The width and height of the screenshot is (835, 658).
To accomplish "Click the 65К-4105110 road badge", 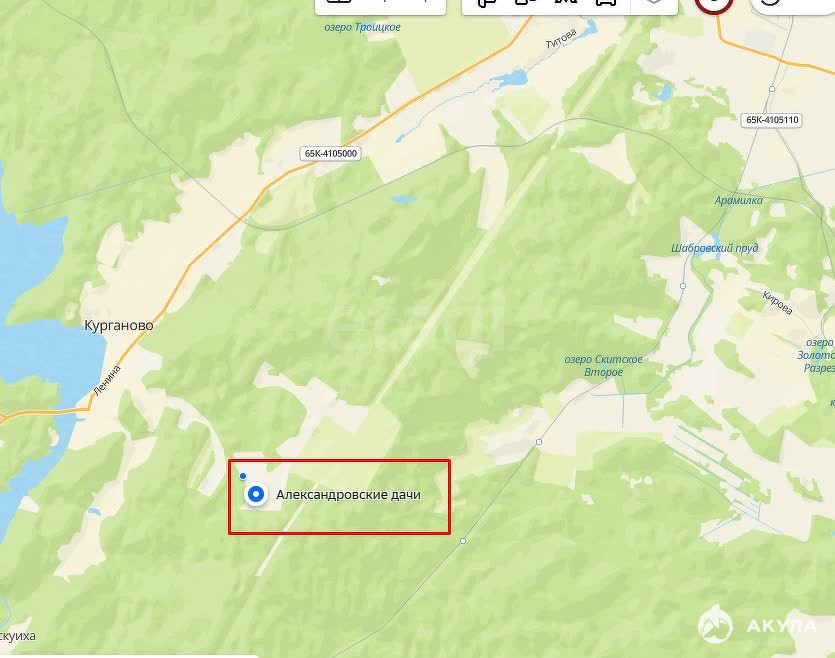I will tap(772, 120).
